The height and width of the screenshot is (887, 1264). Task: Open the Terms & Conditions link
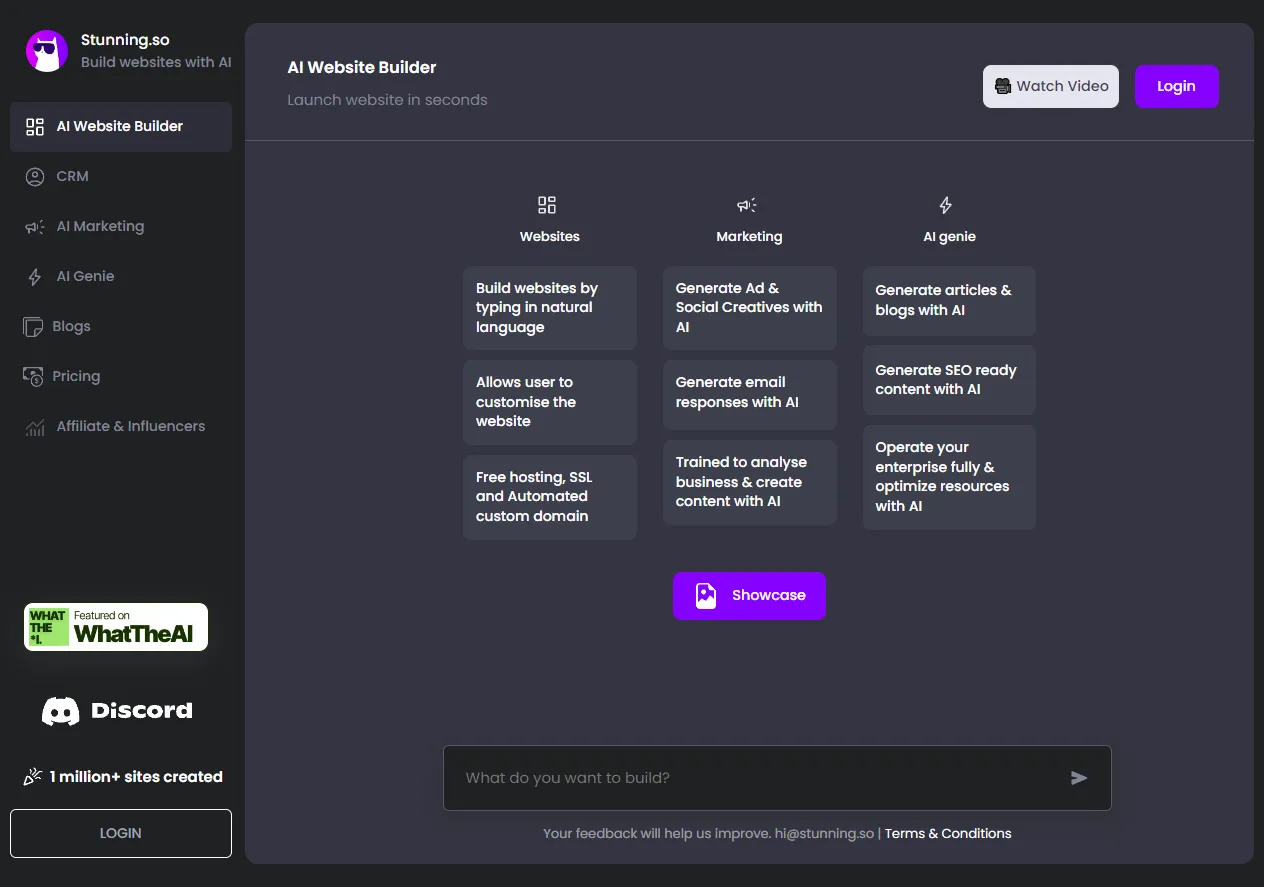[x=948, y=834]
